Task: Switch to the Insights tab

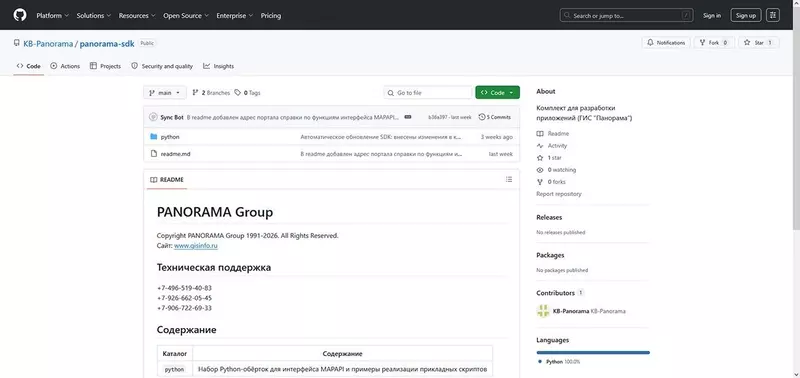Action: click(x=218, y=66)
